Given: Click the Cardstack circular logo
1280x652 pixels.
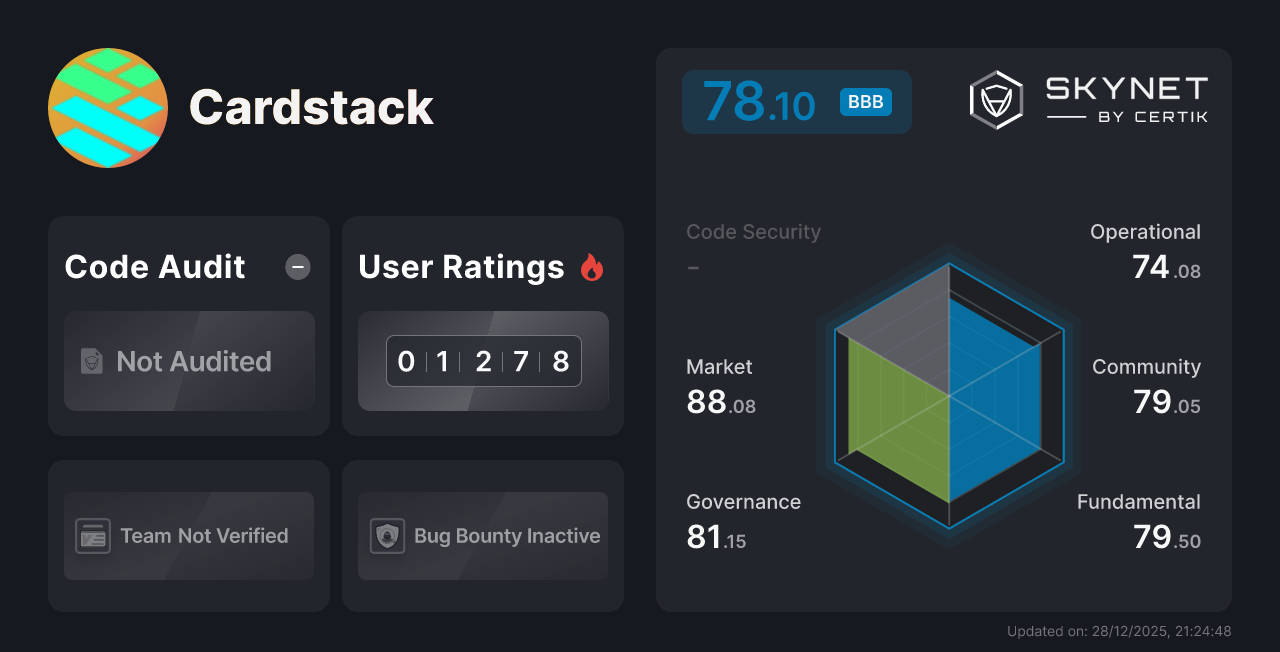Looking at the screenshot, I should pyautogui.click(x=108, y=108).
